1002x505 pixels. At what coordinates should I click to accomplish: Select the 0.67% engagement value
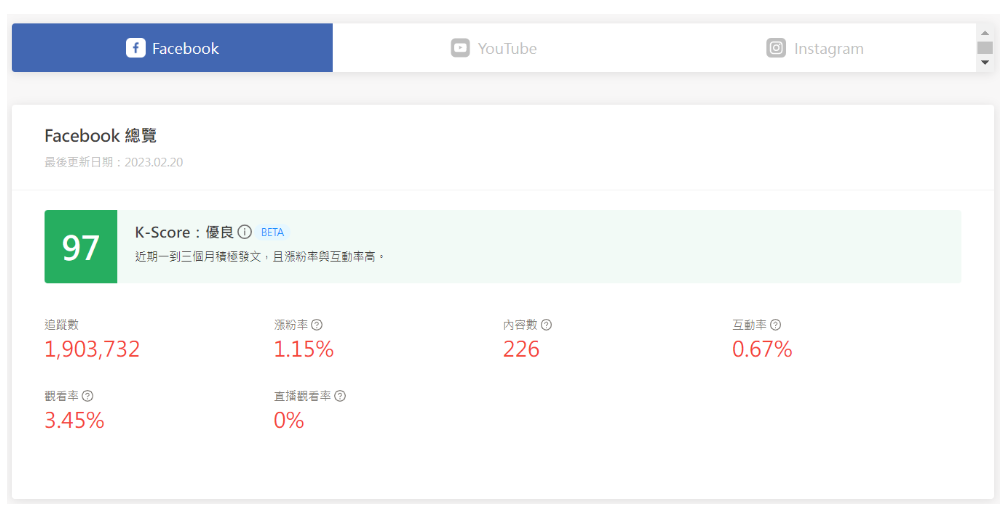tap(762, 349)
